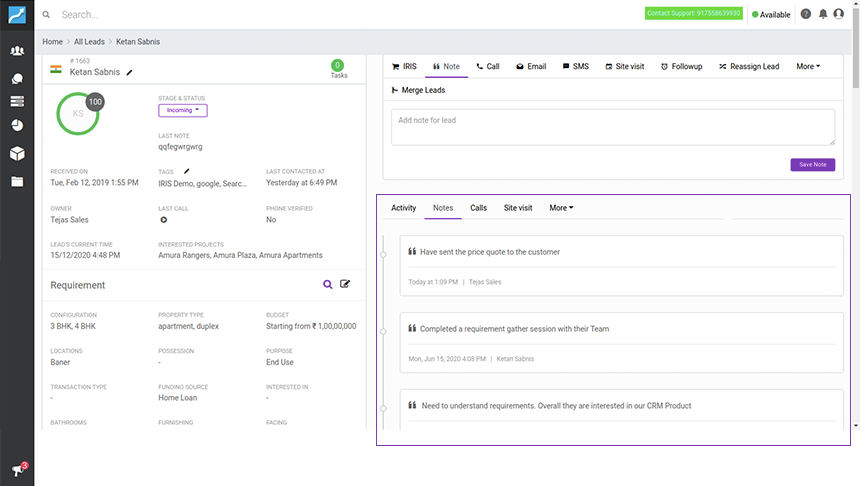Switch to the Activity tab
Image resolution: width=860 pixels, height=486 pixels.
coord(404,208)
